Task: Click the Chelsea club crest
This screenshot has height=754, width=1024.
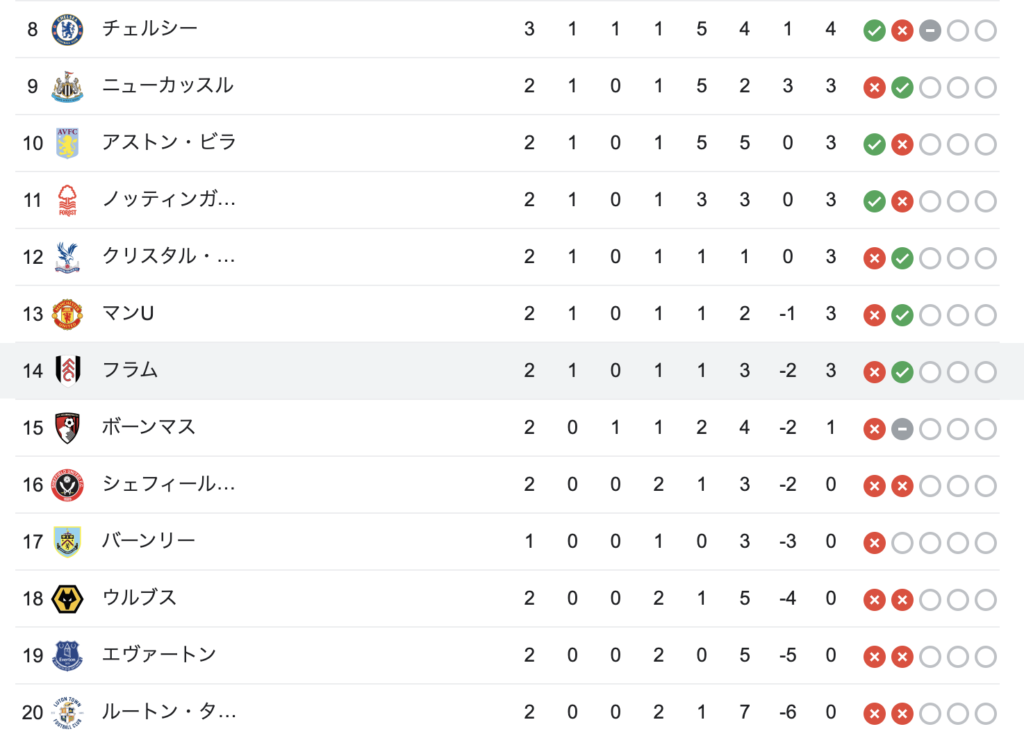Action: click(67, 29)
